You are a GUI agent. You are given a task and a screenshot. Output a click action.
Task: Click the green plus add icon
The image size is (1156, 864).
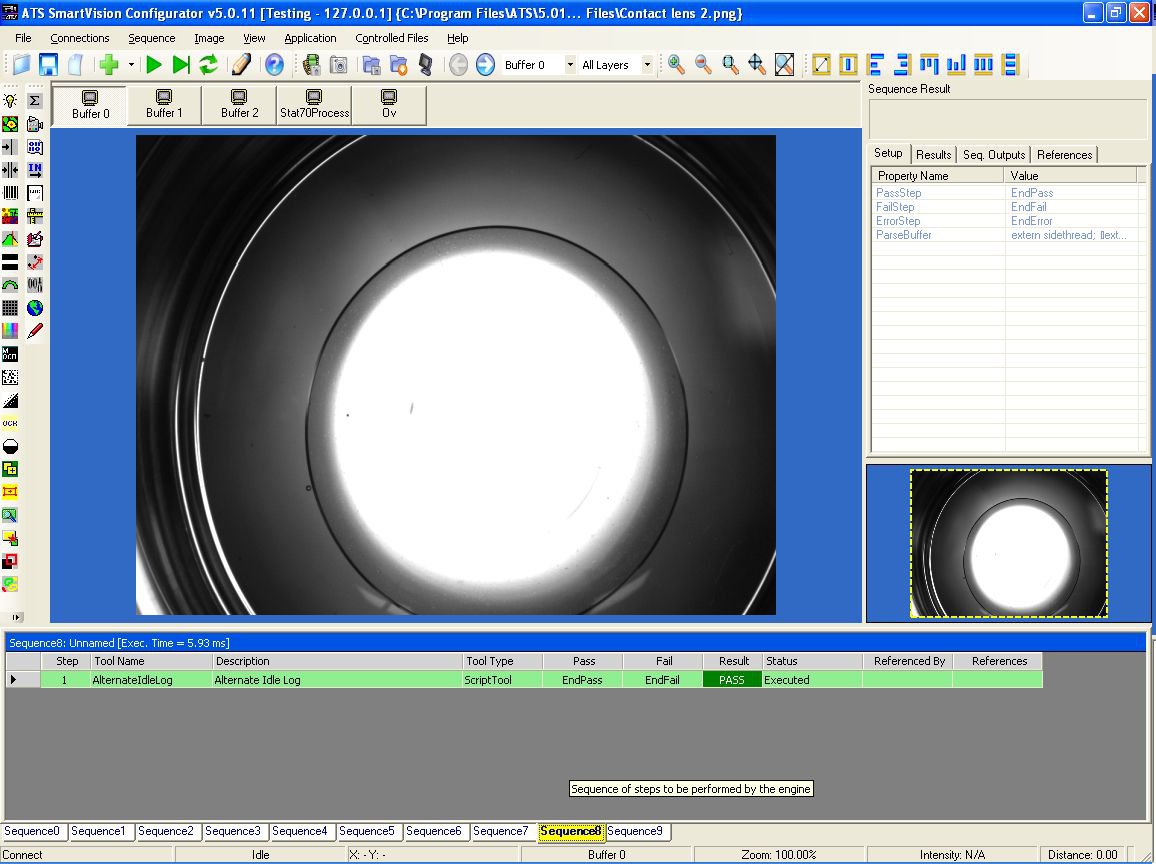coord(109,65)
